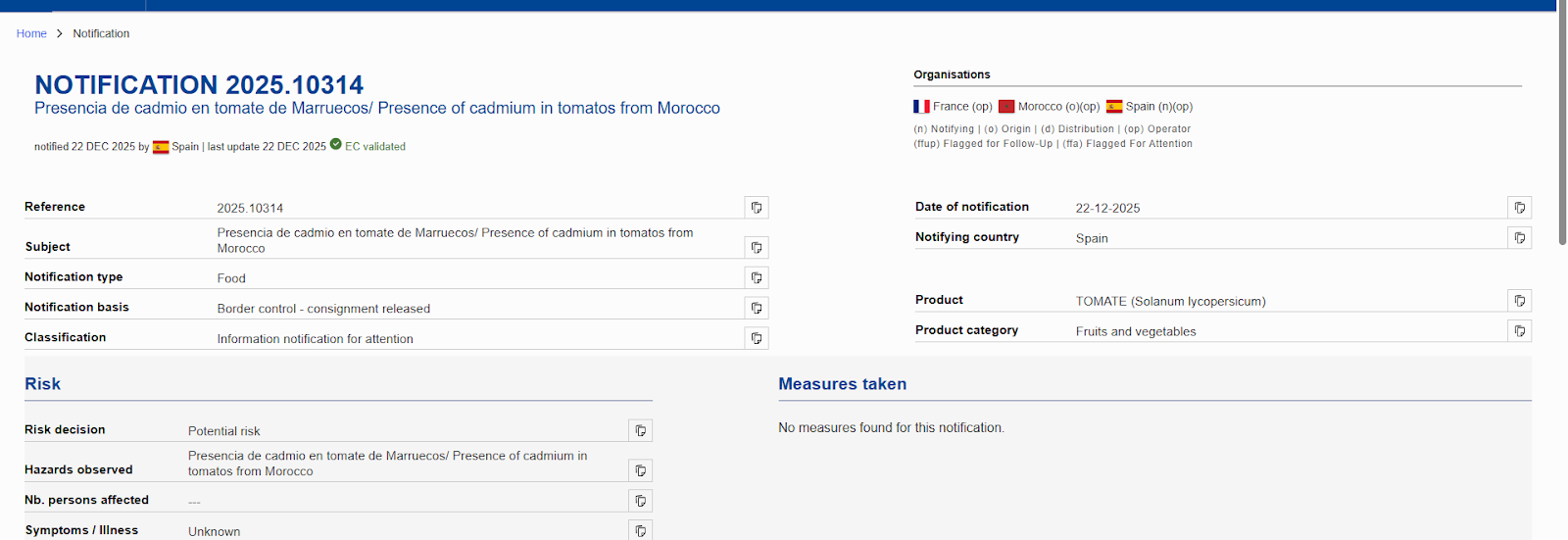Click the vertical page scrollbar

(1562, 127)
